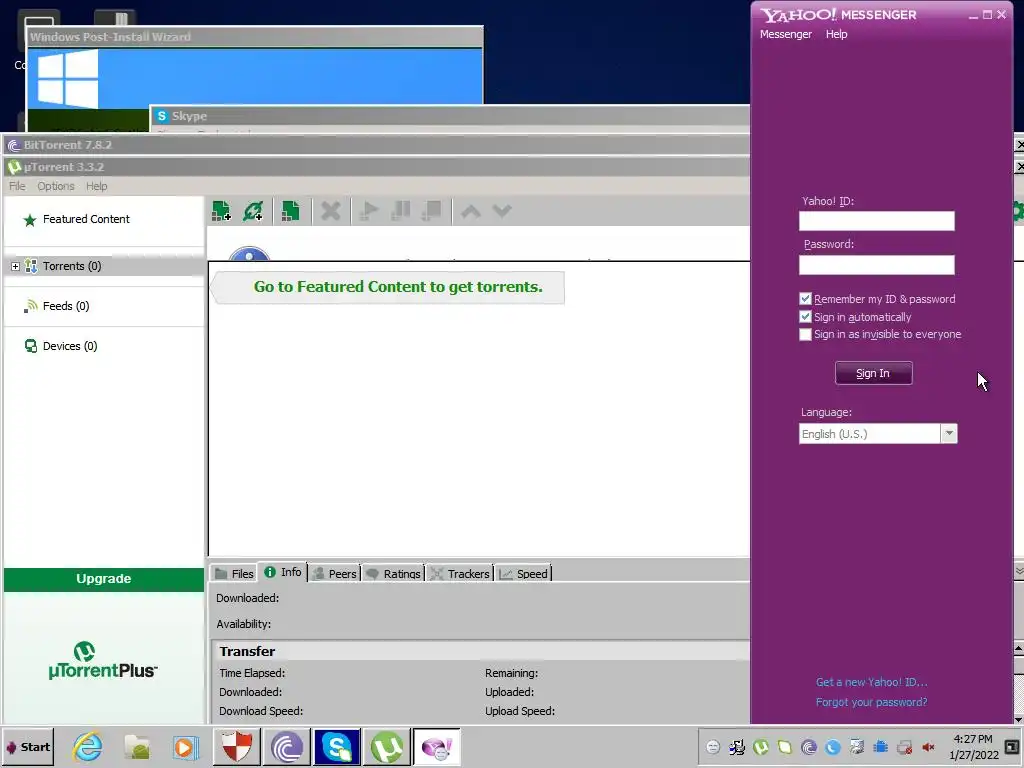Click the Skype taskbar button
Image resolution: width=1024 pixels, height=768 pixels.
pos(337,747)
